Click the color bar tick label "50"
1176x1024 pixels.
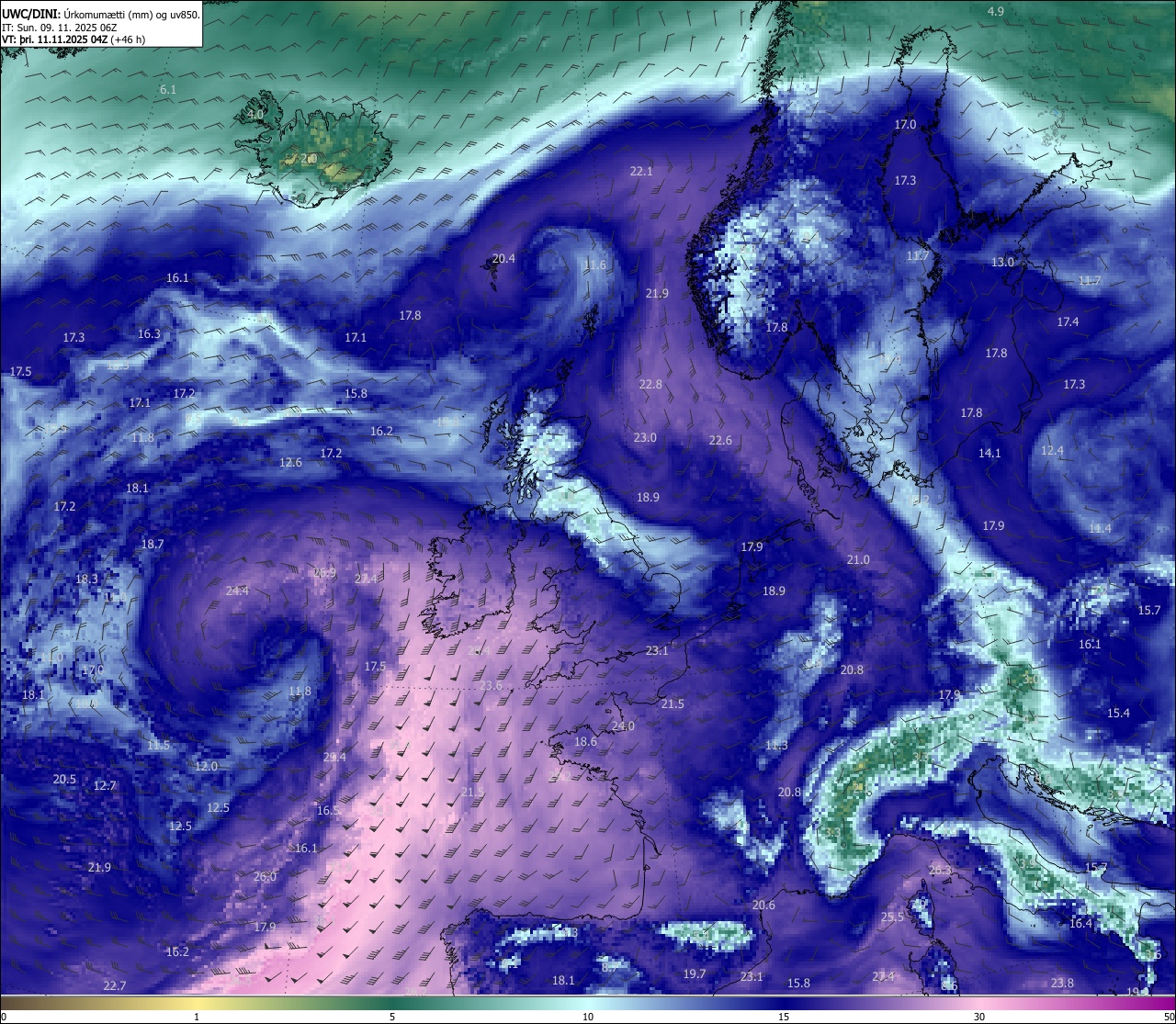1168,1017
